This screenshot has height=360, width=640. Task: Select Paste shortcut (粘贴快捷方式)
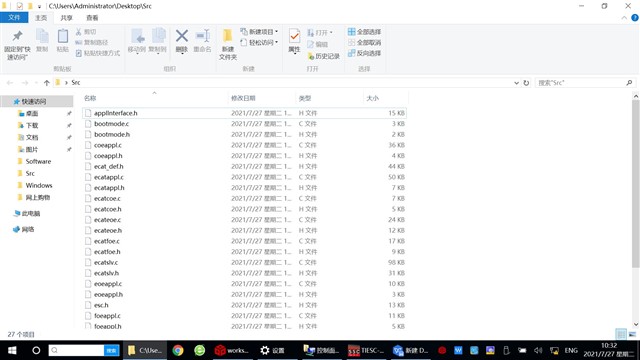tap(98, 53)
